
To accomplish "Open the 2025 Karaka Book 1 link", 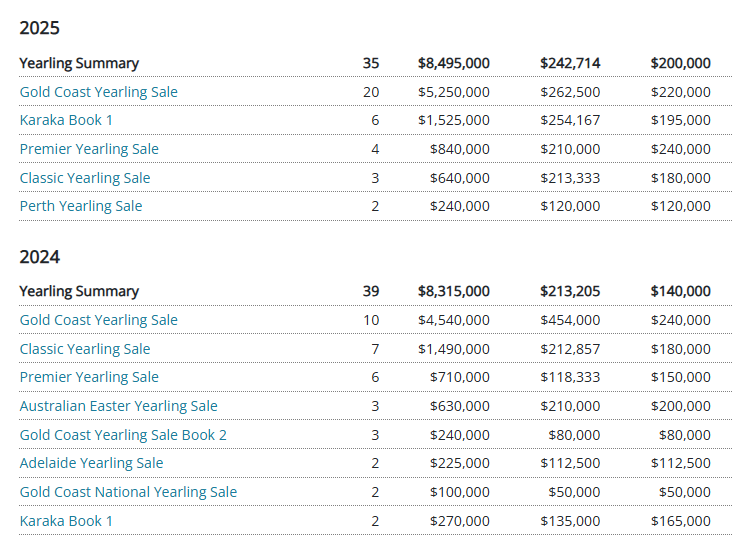I will 66,120.
